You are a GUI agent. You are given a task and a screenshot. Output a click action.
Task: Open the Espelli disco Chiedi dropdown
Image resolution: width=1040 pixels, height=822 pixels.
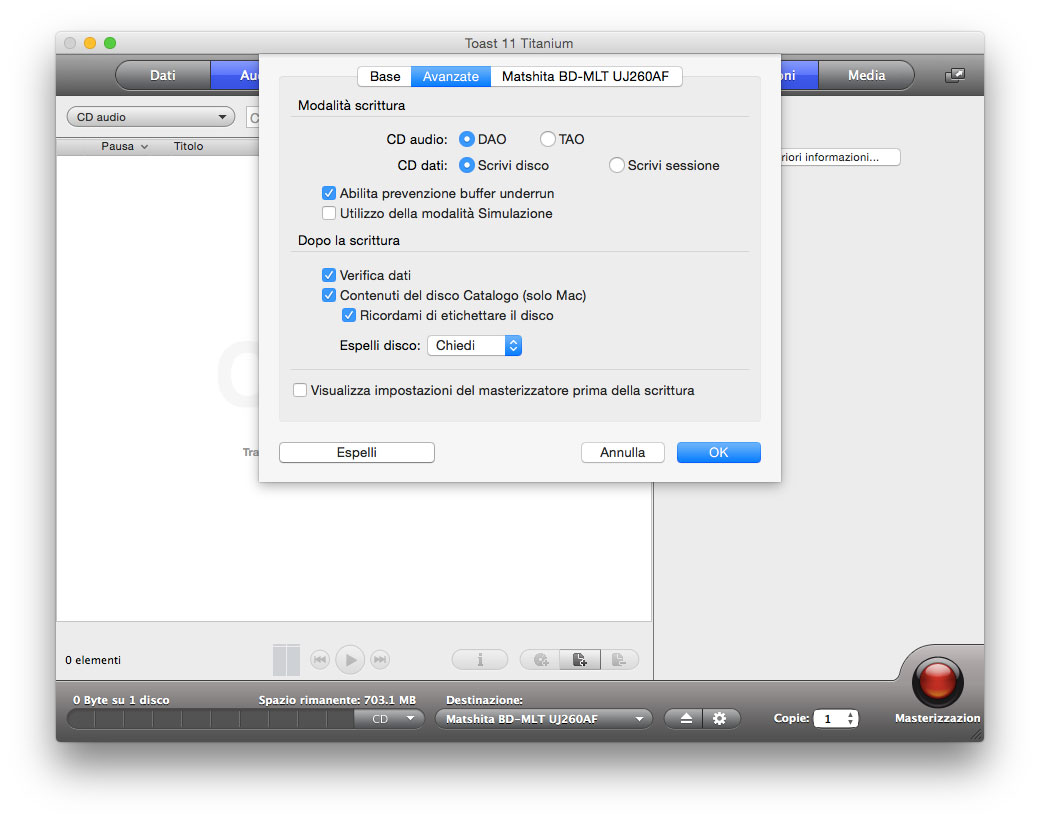tap(474, 346)
